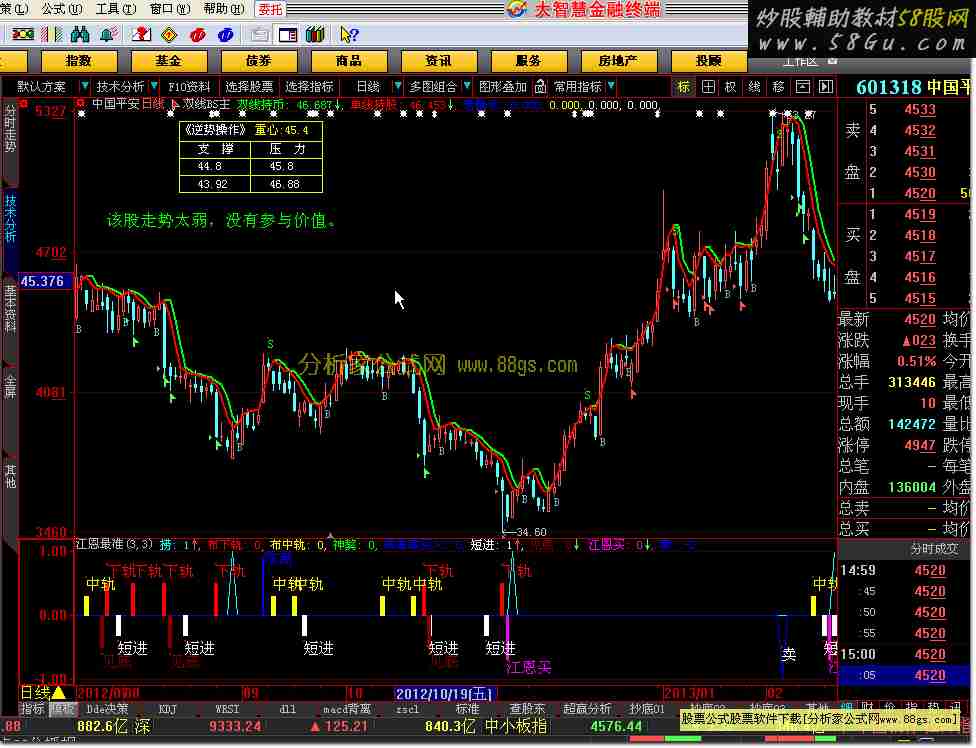The width and height of the screenshot is (976, 748).
Task: Click the play-to-end arrow chart icon
Action: tap(825, 86)
